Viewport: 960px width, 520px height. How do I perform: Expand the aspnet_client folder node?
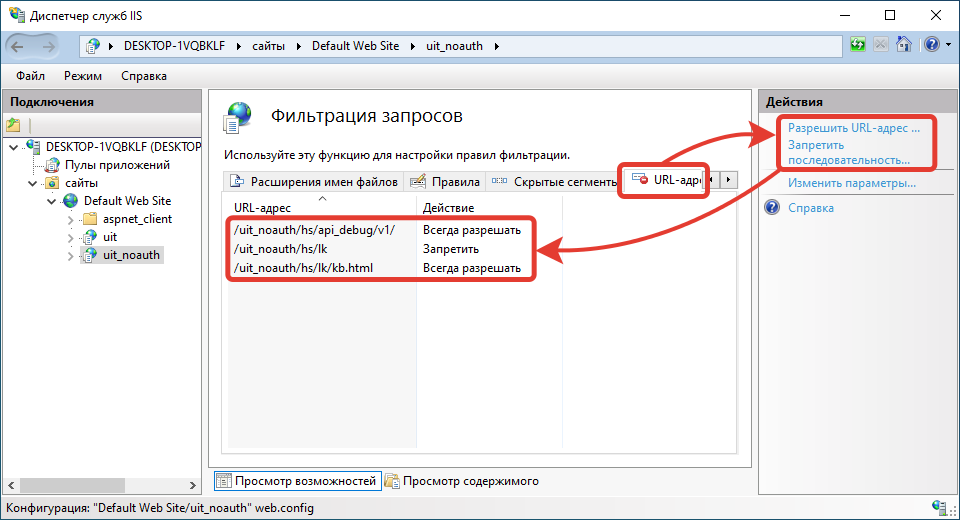[x=70, y=219]
